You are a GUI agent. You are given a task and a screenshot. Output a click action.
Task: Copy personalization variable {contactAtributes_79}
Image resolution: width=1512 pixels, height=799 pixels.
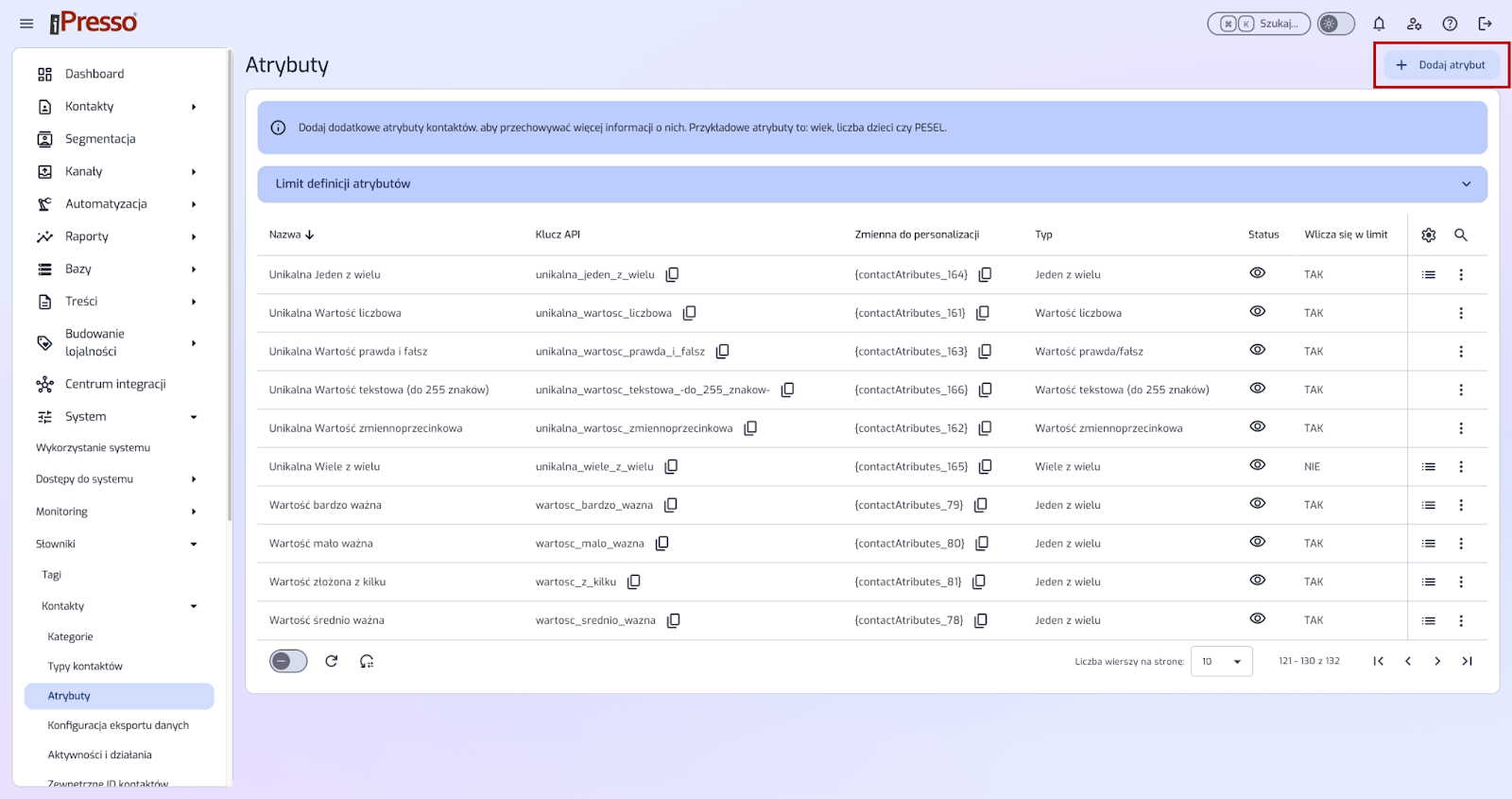[x=981, y=505]
